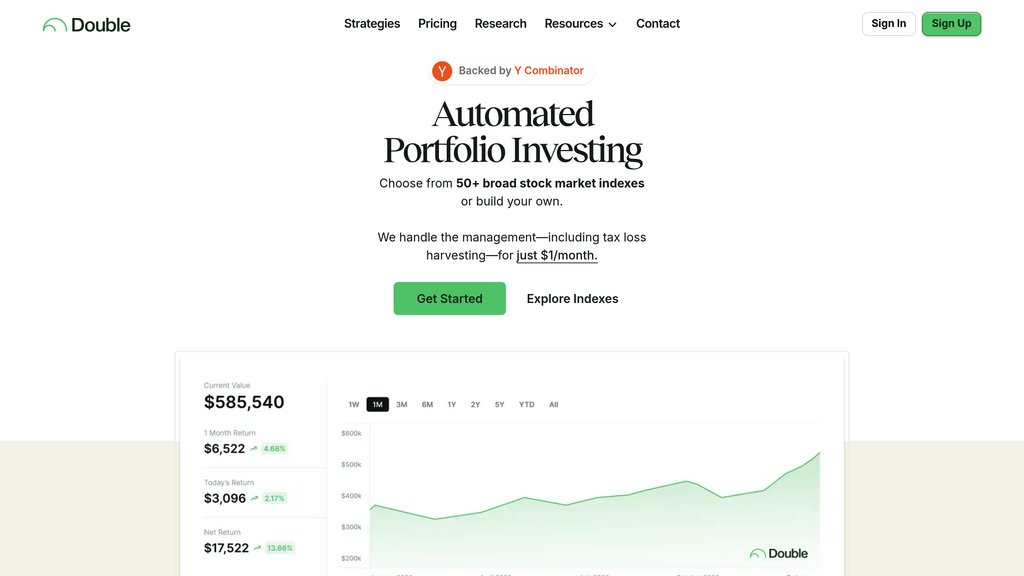Screen dimensions: 1024x576
Task: Click the green Sign Up button
Action: coord(951,24)
